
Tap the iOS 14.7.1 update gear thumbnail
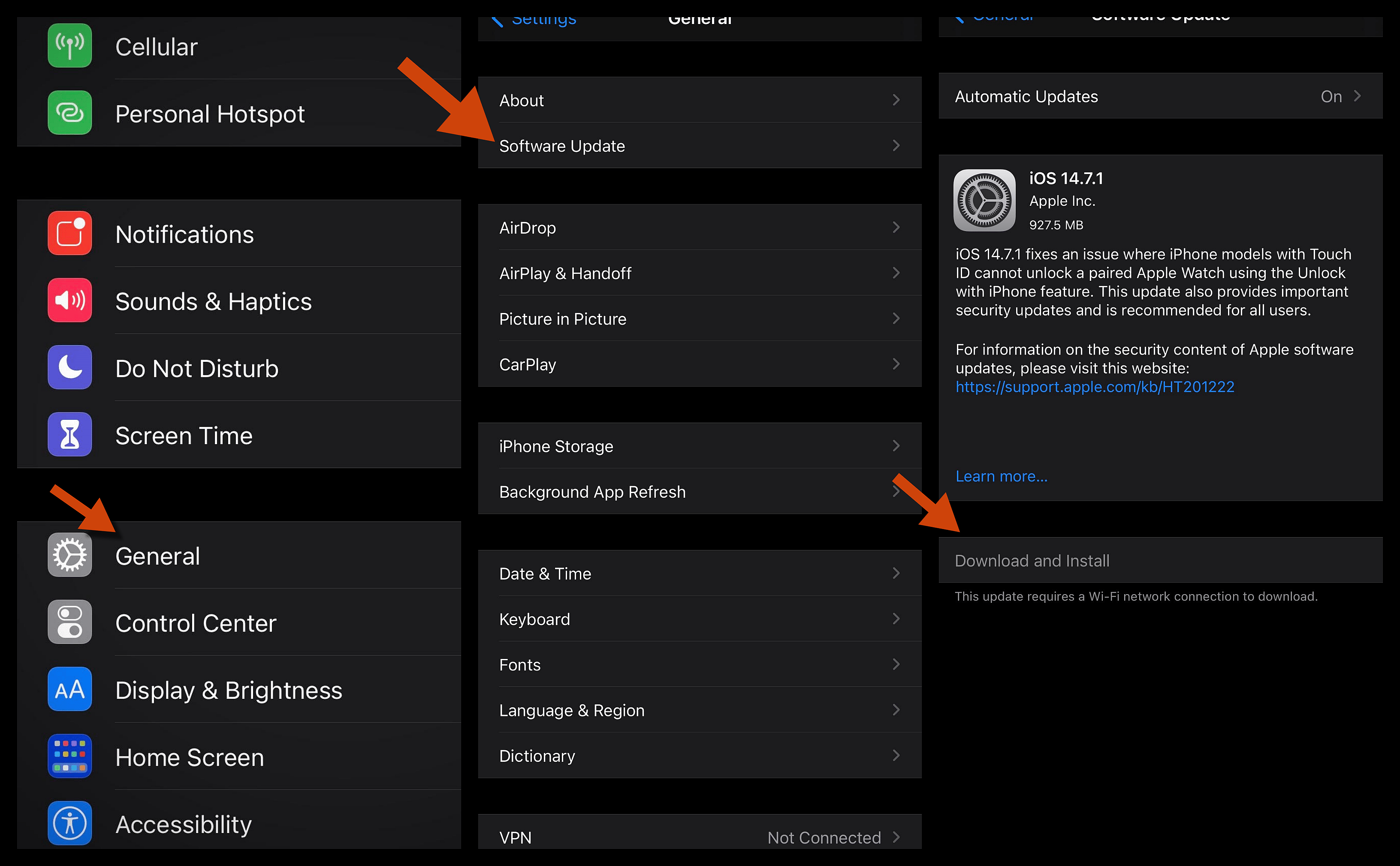pyautogui.click(x=984, y=201)
